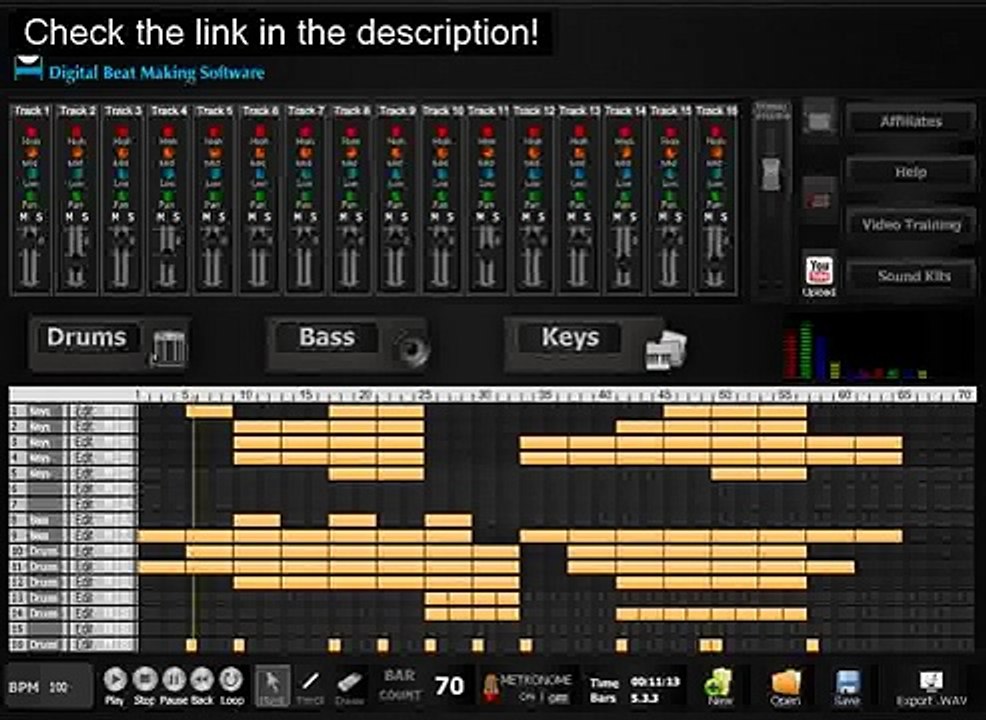This screenshot has height=720, width=986.
Task: Save project using the floppy icon
Action: (x=848, y=686)
